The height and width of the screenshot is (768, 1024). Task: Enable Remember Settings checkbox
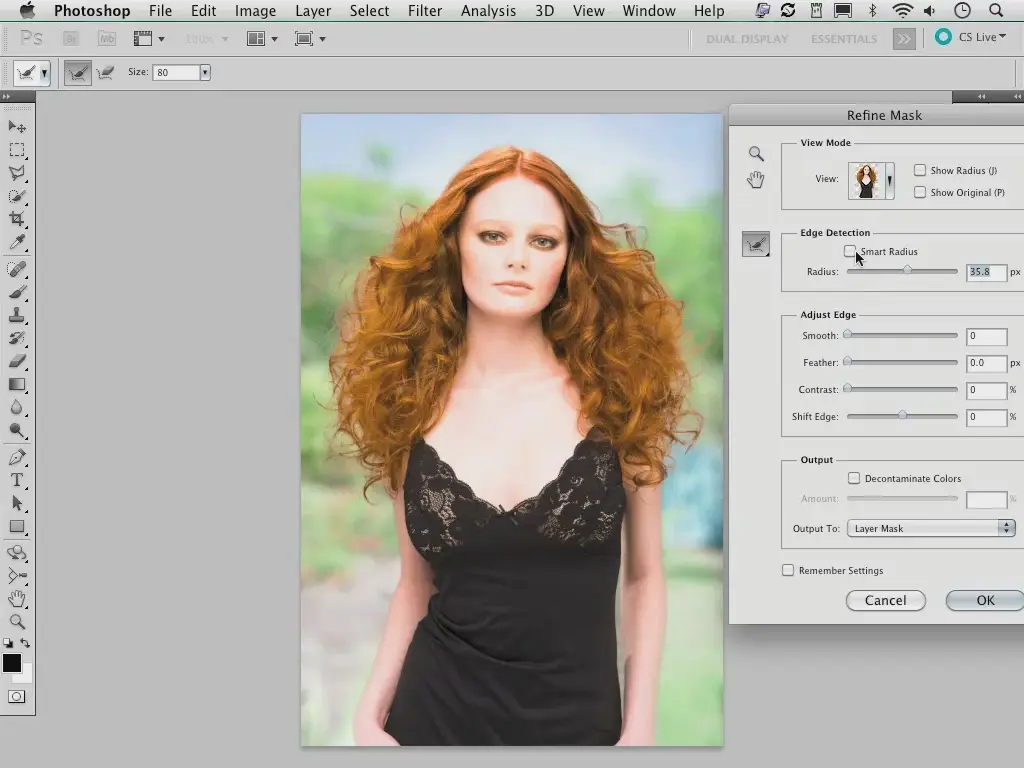point(788,571)
